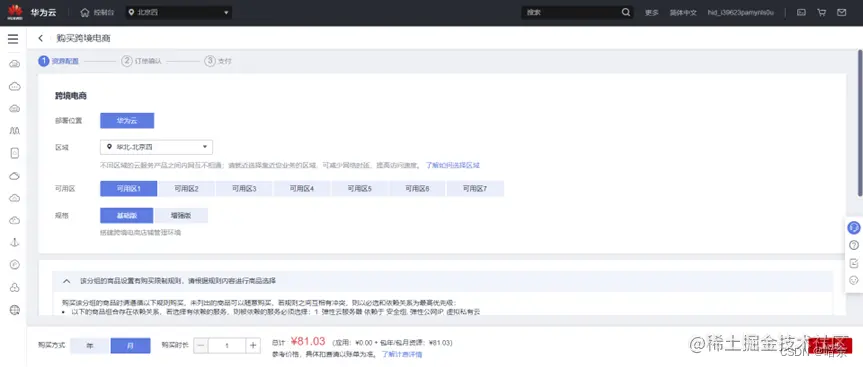
Task: Select 可用区6
Action: (x=418, y=189)
